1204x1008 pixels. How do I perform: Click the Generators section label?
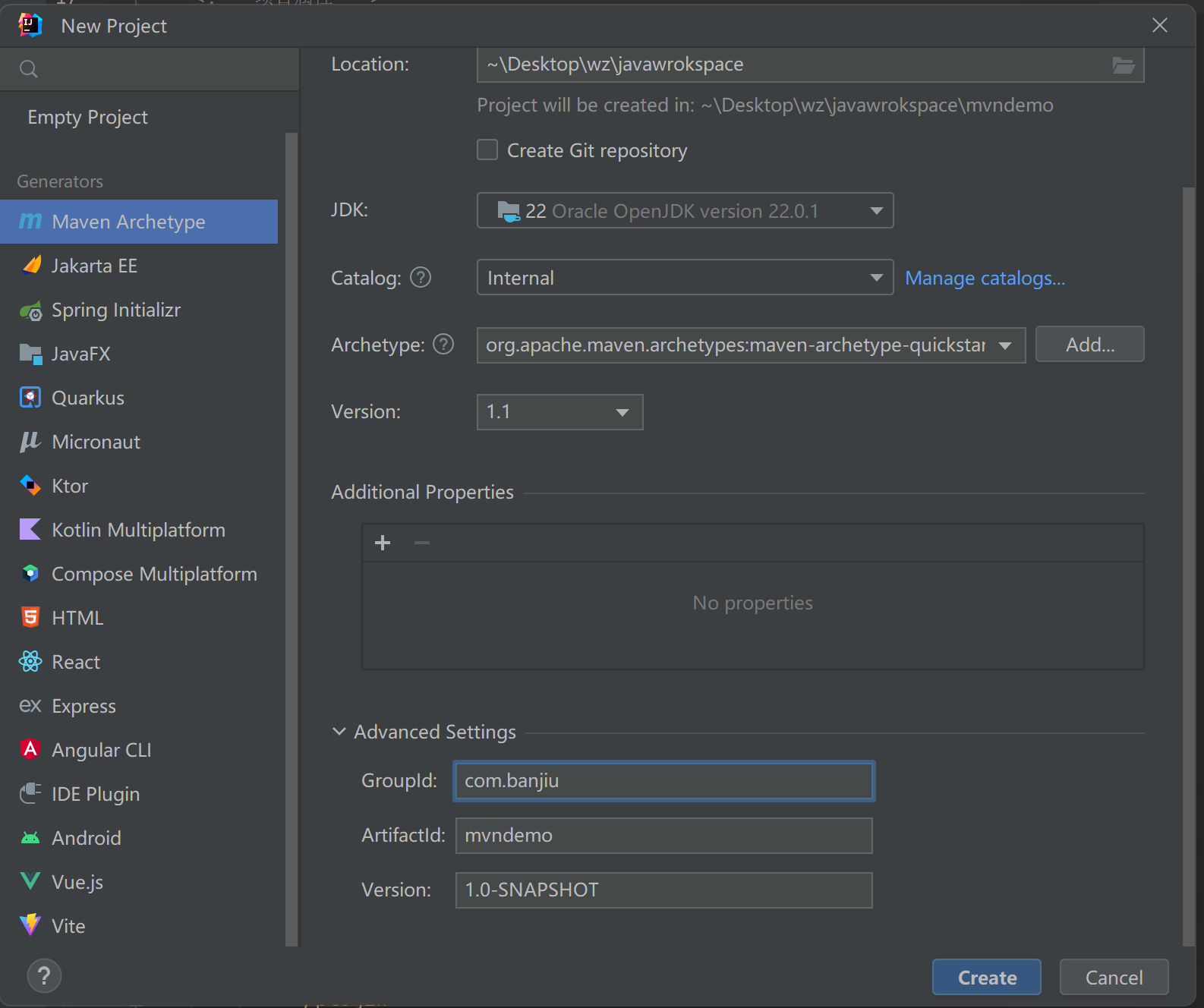(60, 181)
